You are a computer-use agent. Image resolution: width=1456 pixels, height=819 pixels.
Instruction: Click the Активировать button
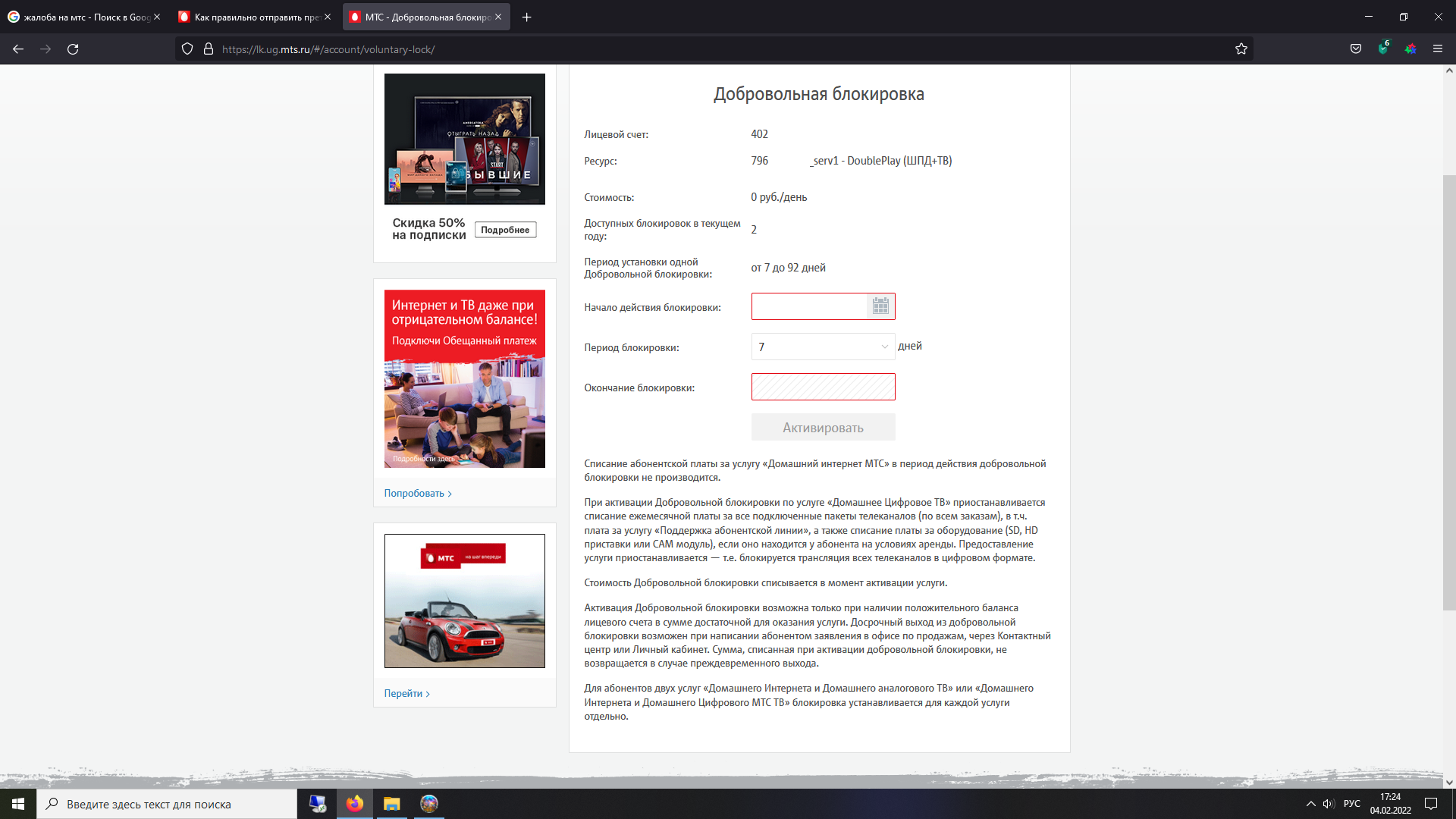click(823, 428)
